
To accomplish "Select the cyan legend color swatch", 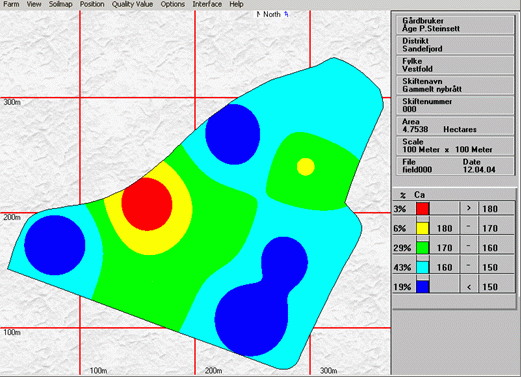I will point(422,267).
